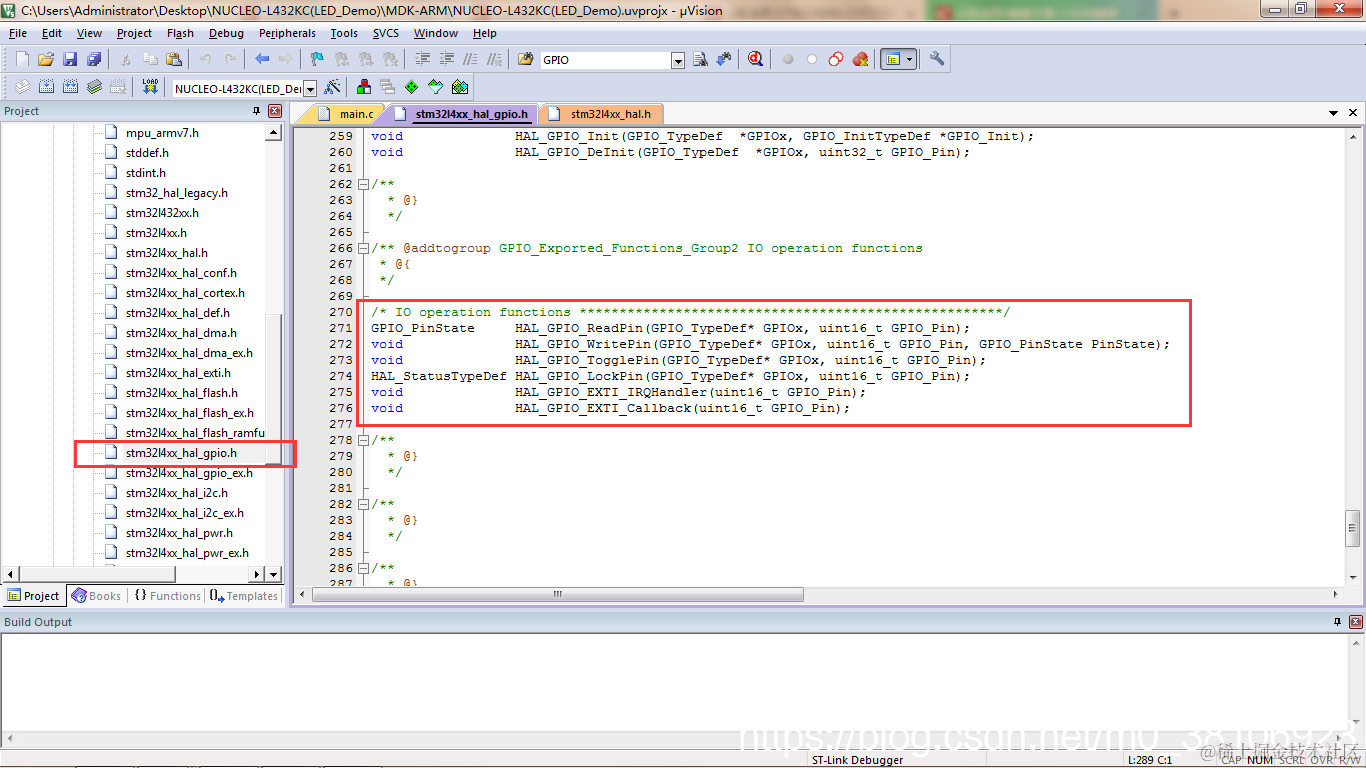Click the Download (LOAD) to flash icon
1366x768 pixels.
pos(150,87)
